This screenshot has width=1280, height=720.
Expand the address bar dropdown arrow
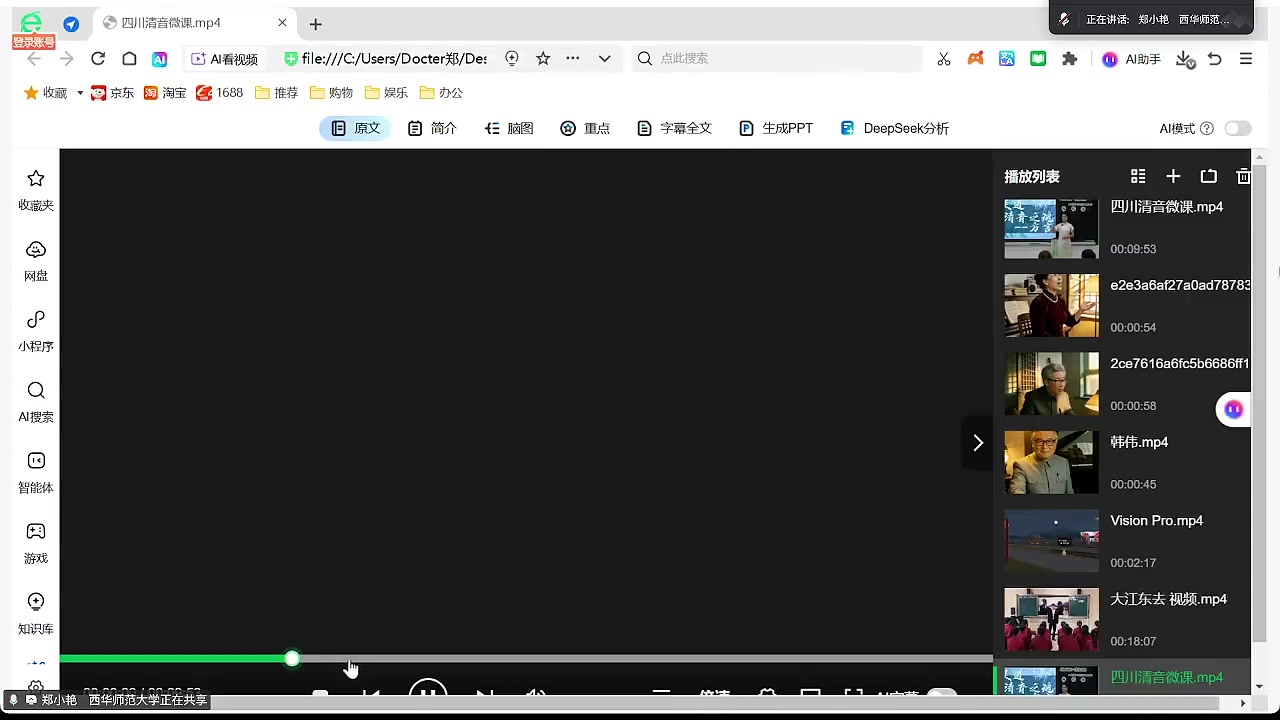tap(604, 59)
